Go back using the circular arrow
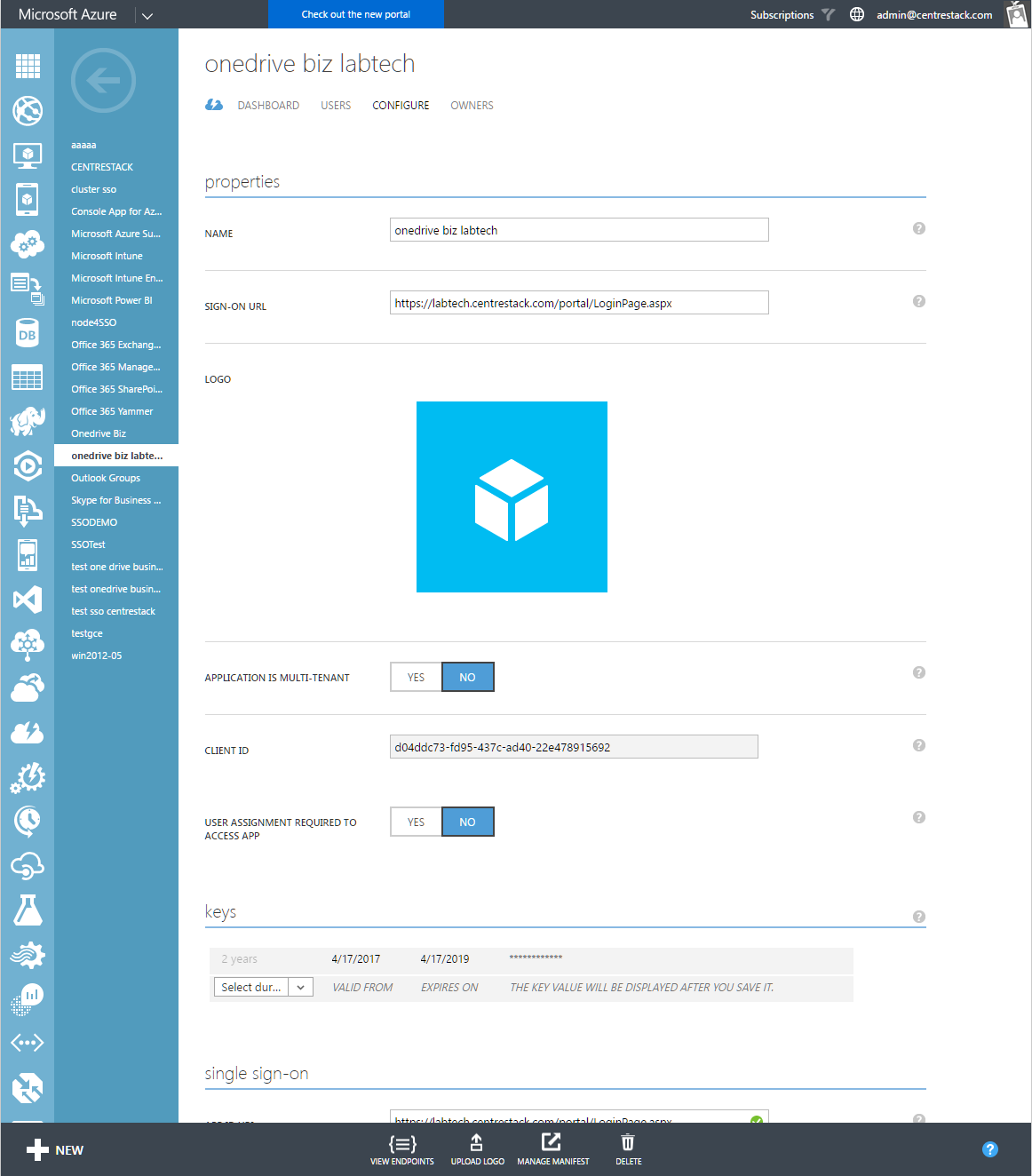Screen dimensions: 1032x1176 pos(103,81)
